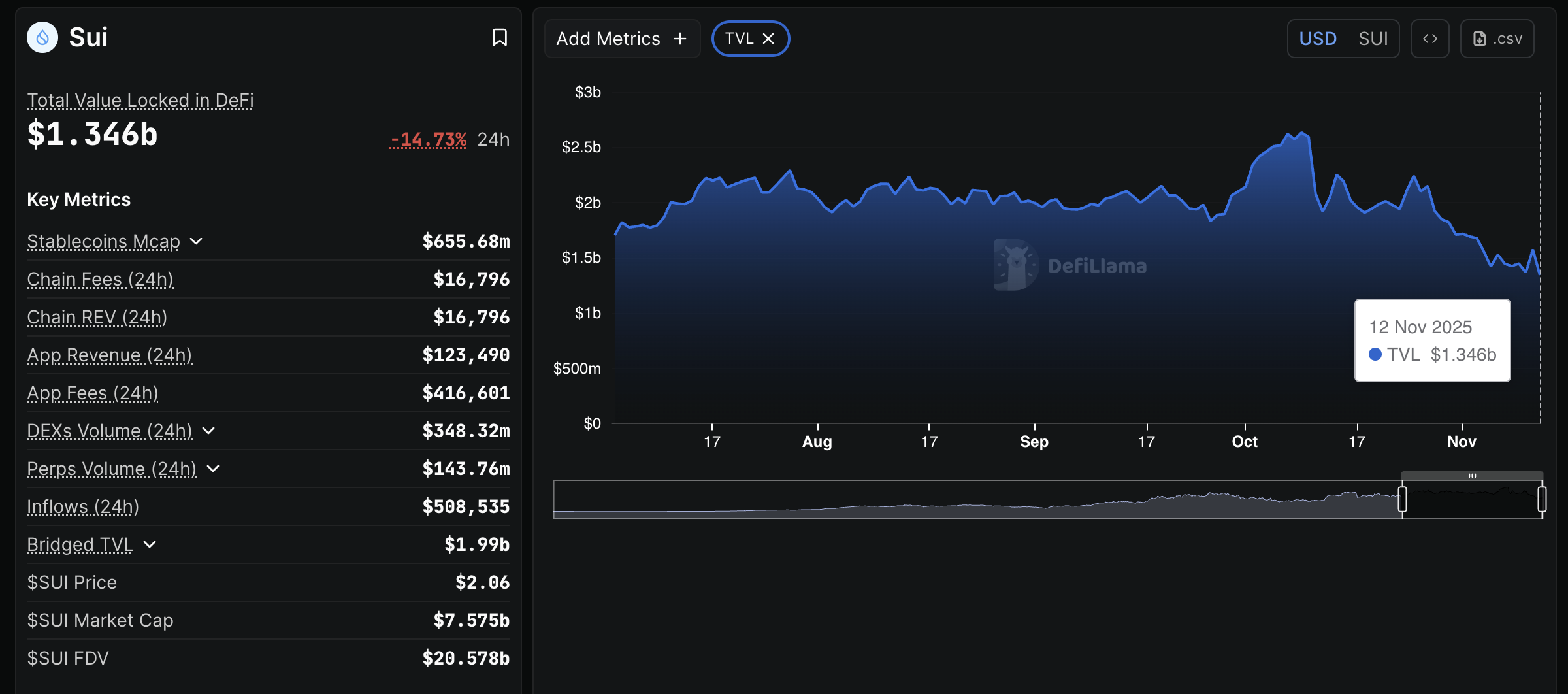Image resolution: width=1568 pixels, height=694 pixels.
Task: Select USD denomination toggle
Action: tap(1318, 39)
